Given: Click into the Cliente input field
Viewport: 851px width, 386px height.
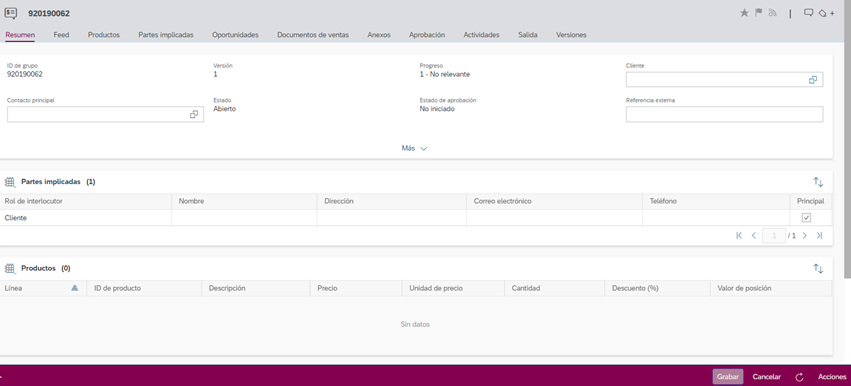Looking at the screenshot, I should point(724,80).
